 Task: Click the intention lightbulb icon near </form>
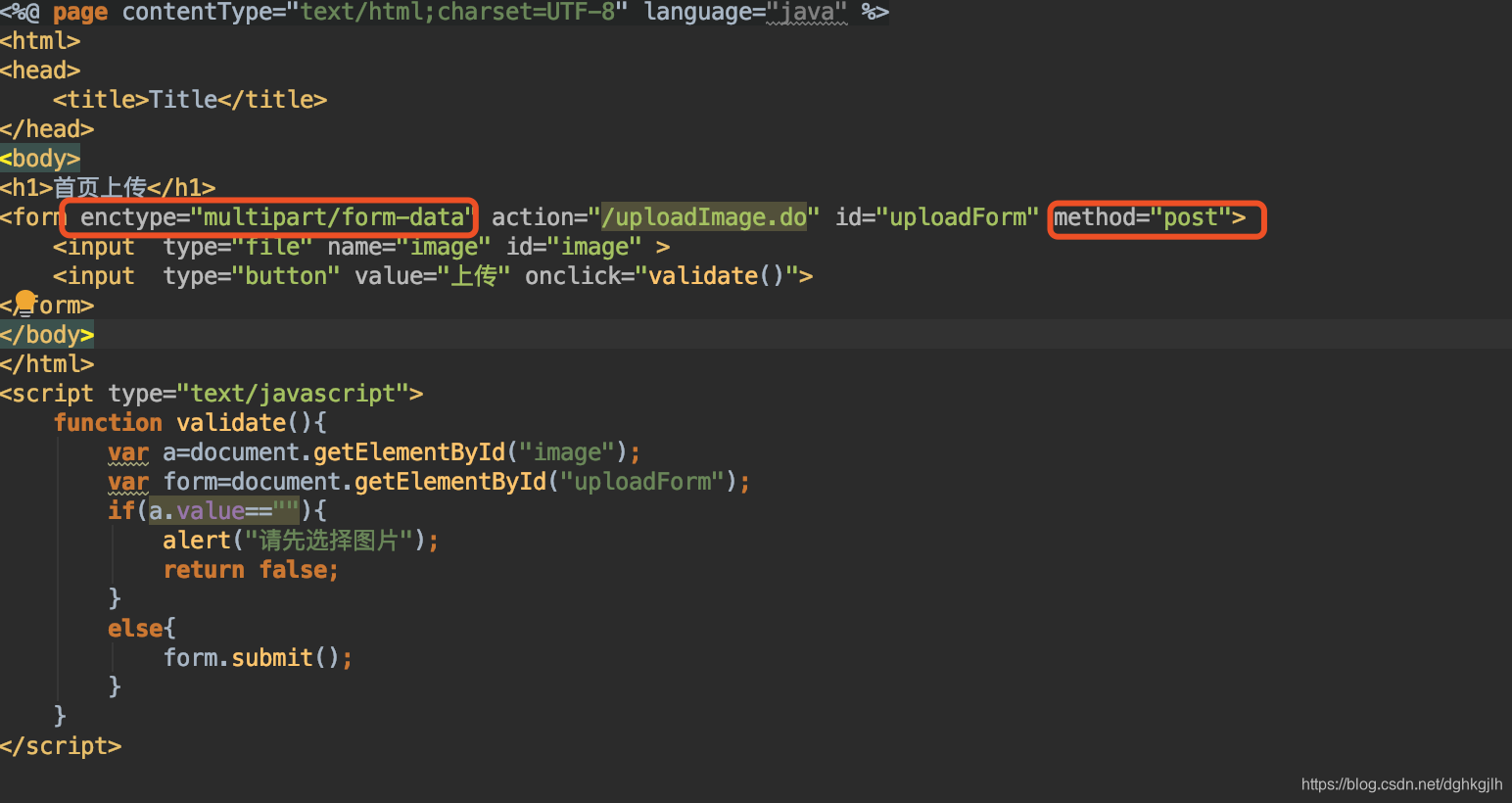25,302
